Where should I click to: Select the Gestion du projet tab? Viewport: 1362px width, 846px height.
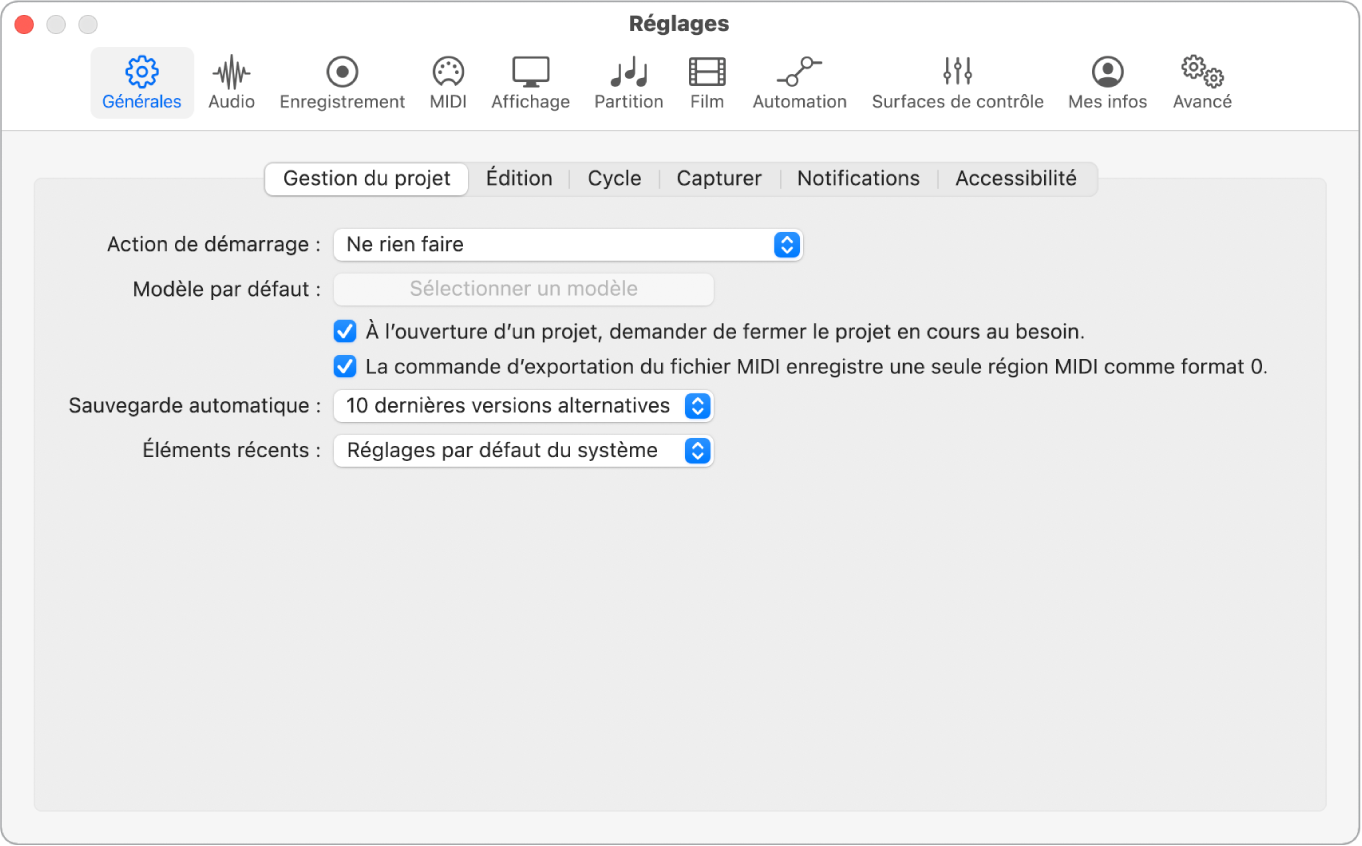click(x=367, y=179)
